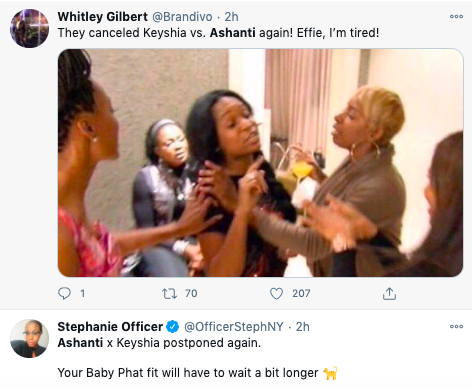Open more options on Stephanie Officer's tweet
This screenshot has height=387, width=472.
click(x=456, y=326)
